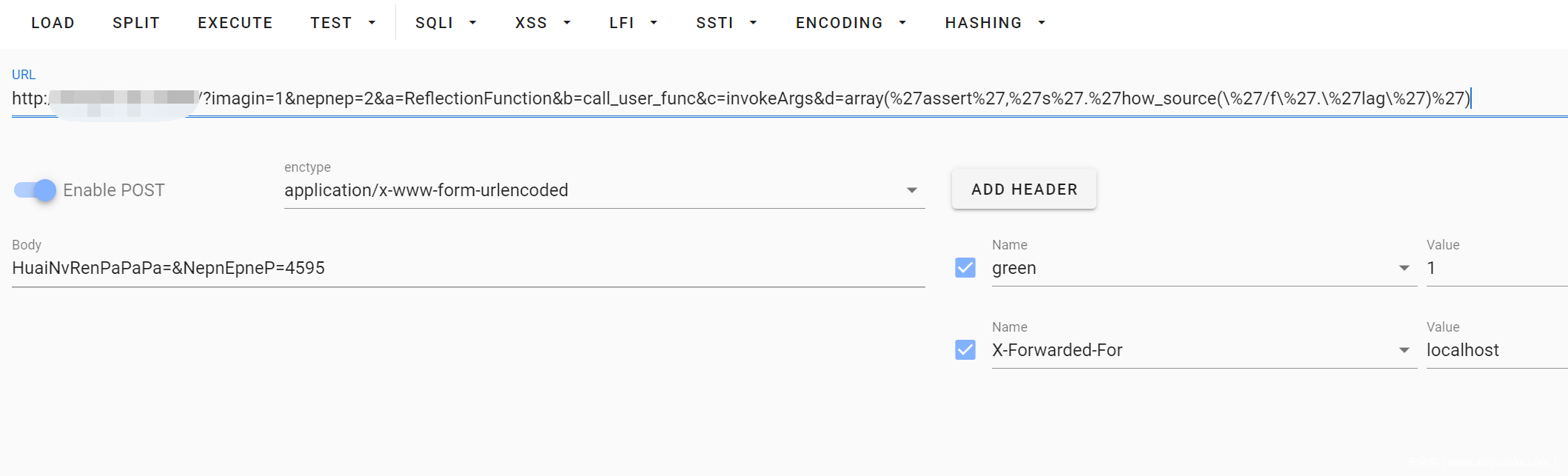
Task: Uncheck the X-Forwarded-For header checkbox
Action: [965, 349]
